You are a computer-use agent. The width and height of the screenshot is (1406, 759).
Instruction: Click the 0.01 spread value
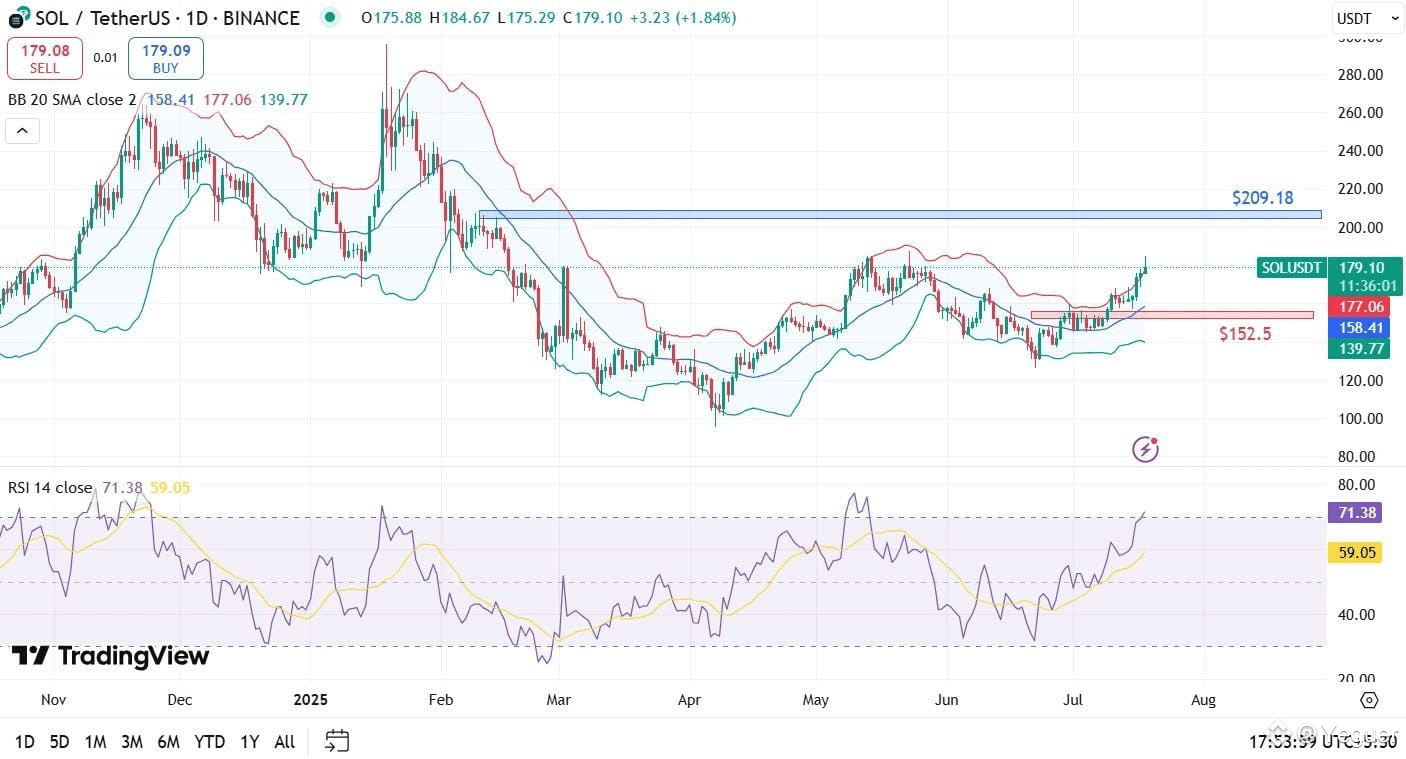point(106,58)
